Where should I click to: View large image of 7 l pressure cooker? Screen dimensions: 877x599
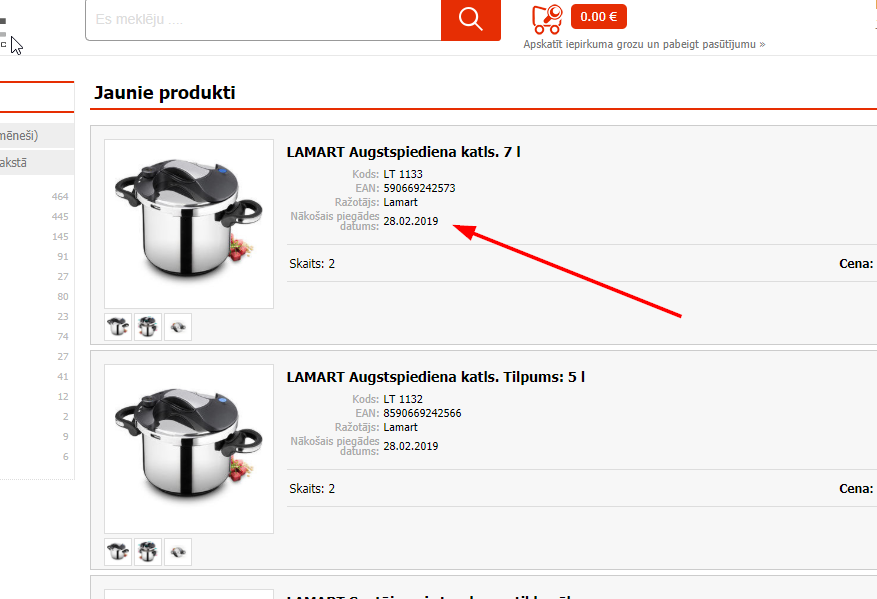[x=189, y=224]
